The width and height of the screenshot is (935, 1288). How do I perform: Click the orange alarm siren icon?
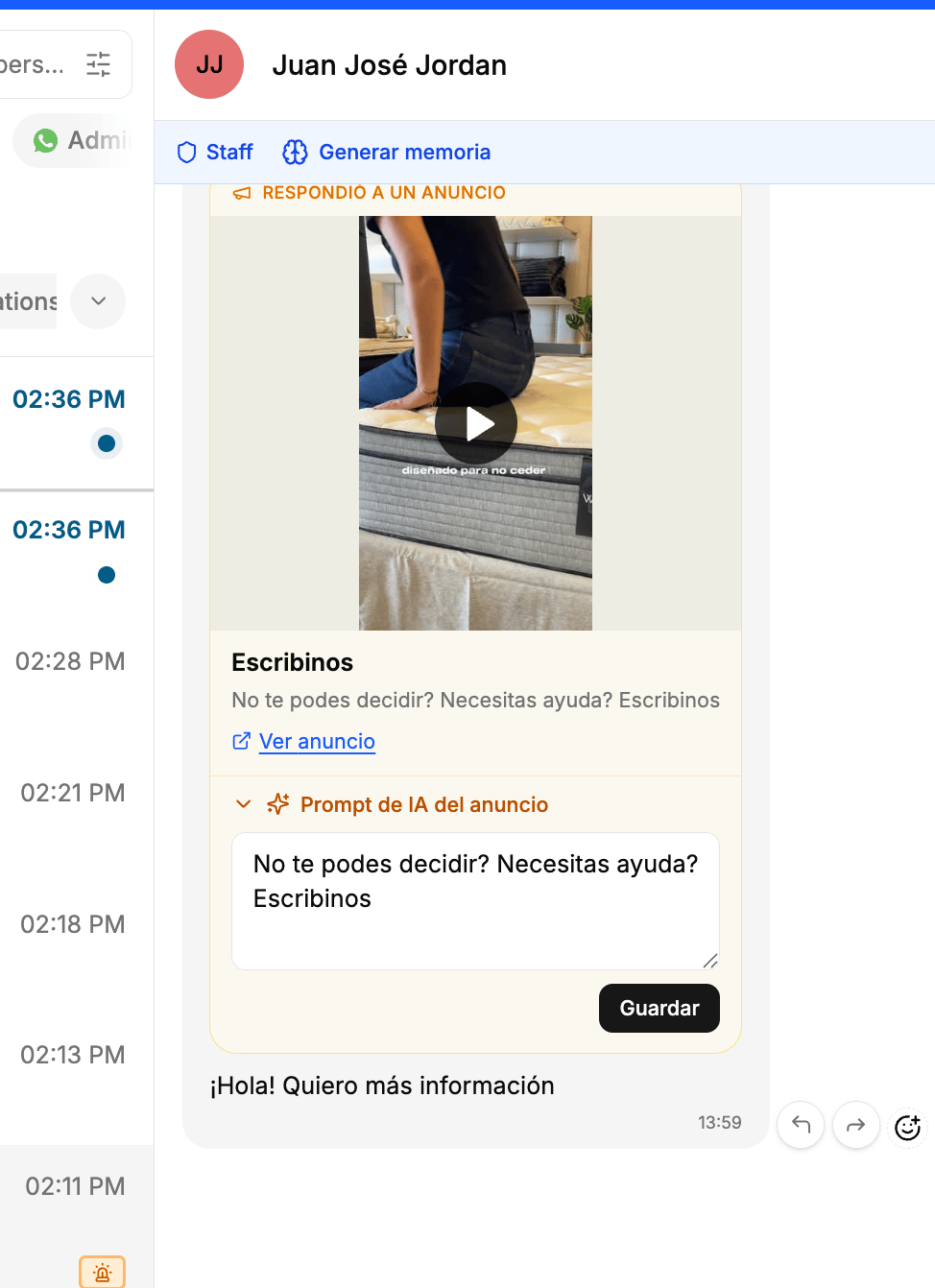pos(103,1272)
